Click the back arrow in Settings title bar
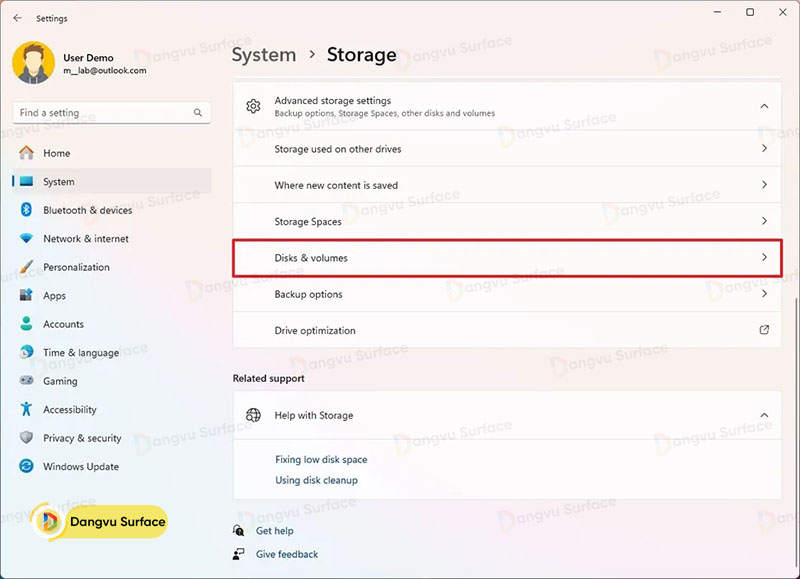Image resolution: width=800 pixels, height=579 pixels. 17,18
